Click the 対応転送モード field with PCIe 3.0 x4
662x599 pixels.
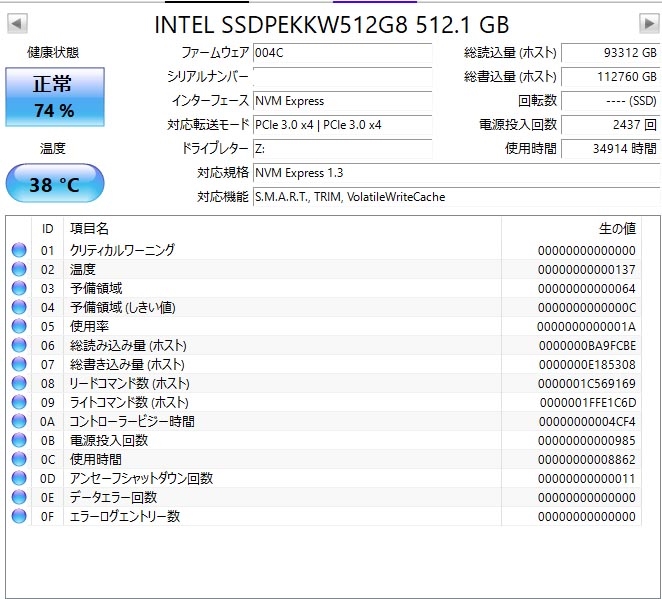click(x=342, y=125)
